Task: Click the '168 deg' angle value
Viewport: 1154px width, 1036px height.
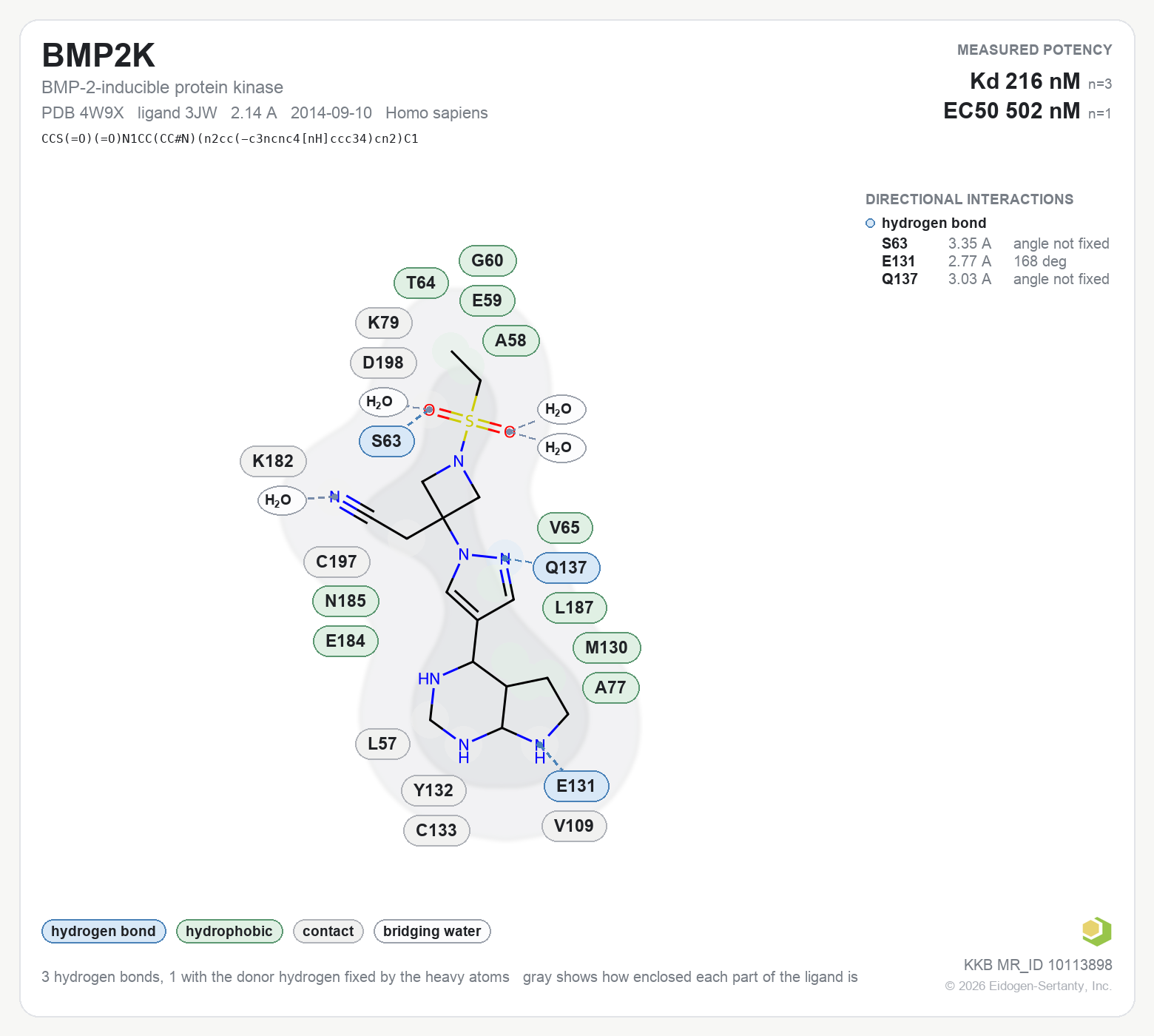Action: point(1040,261)
